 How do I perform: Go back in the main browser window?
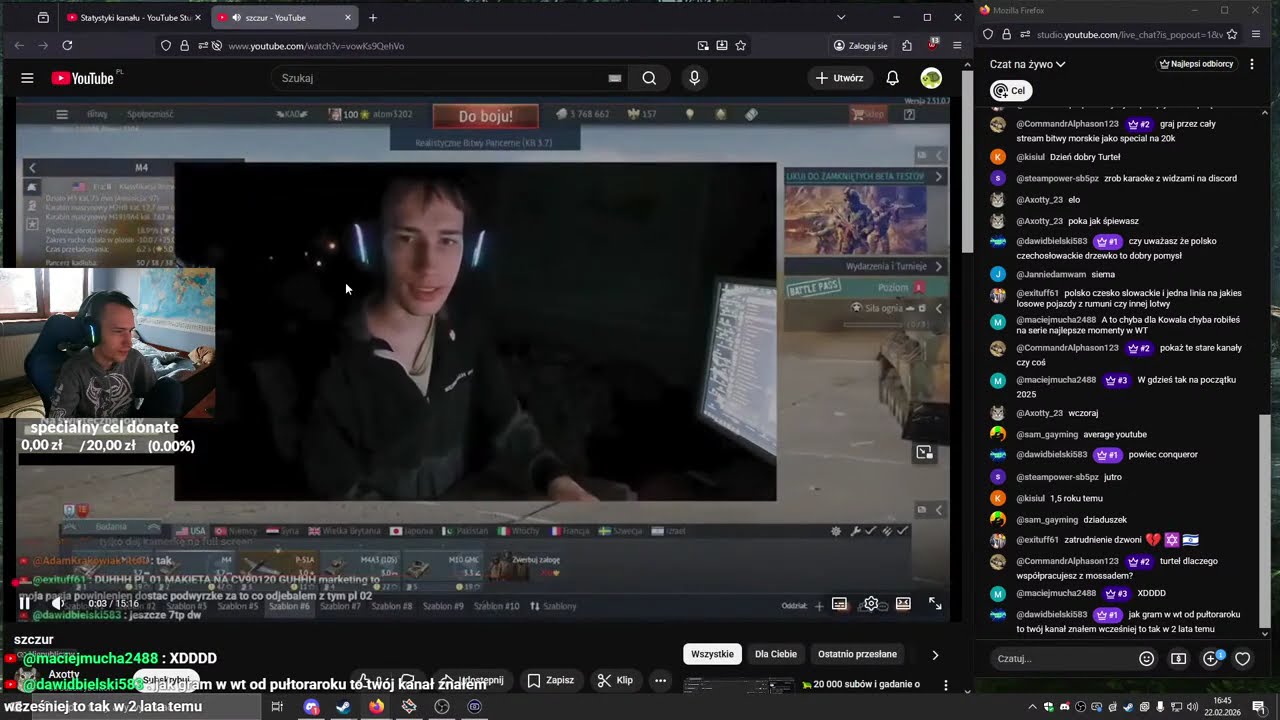pyautogui.click(x=19, y=45)
